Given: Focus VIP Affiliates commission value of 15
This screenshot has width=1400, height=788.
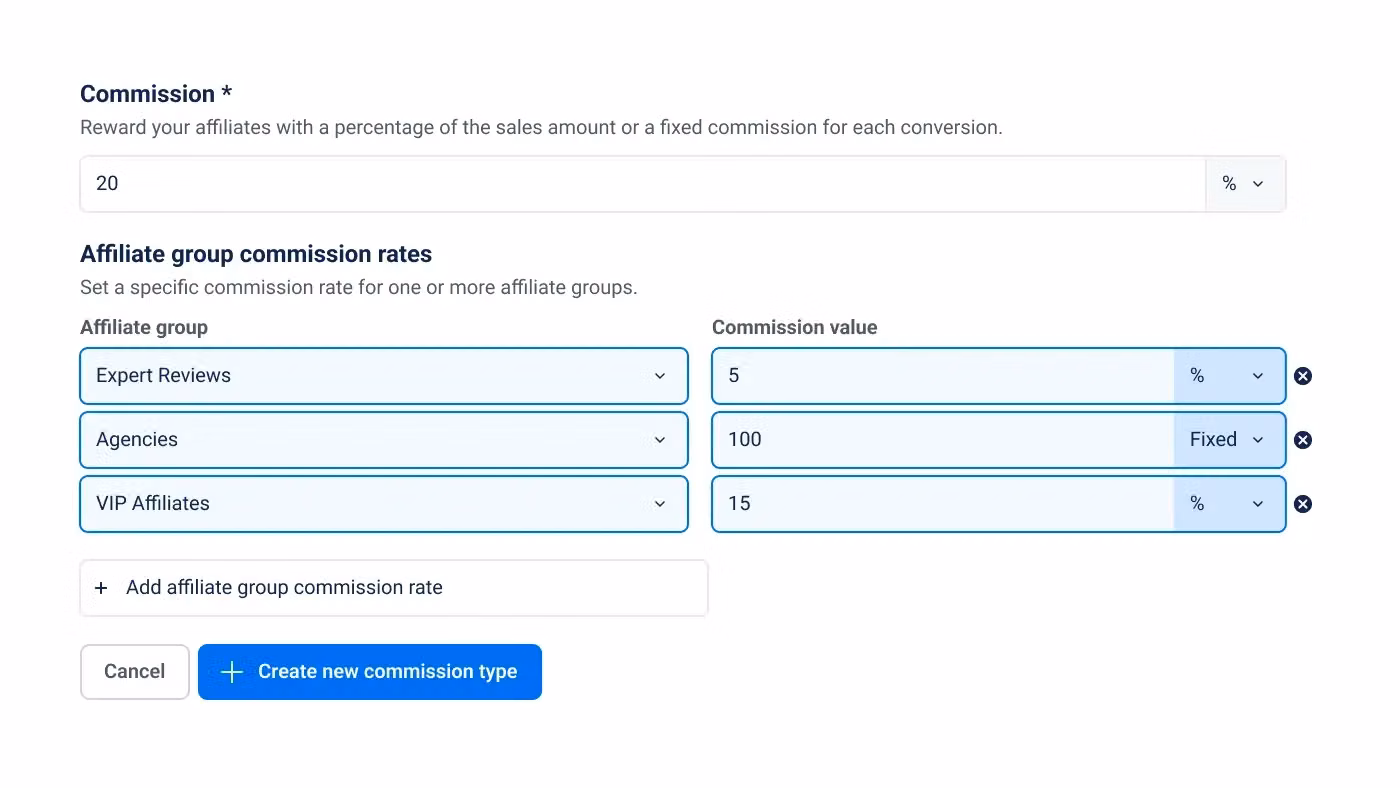Looking at the screenshot, I should point(942,504).
